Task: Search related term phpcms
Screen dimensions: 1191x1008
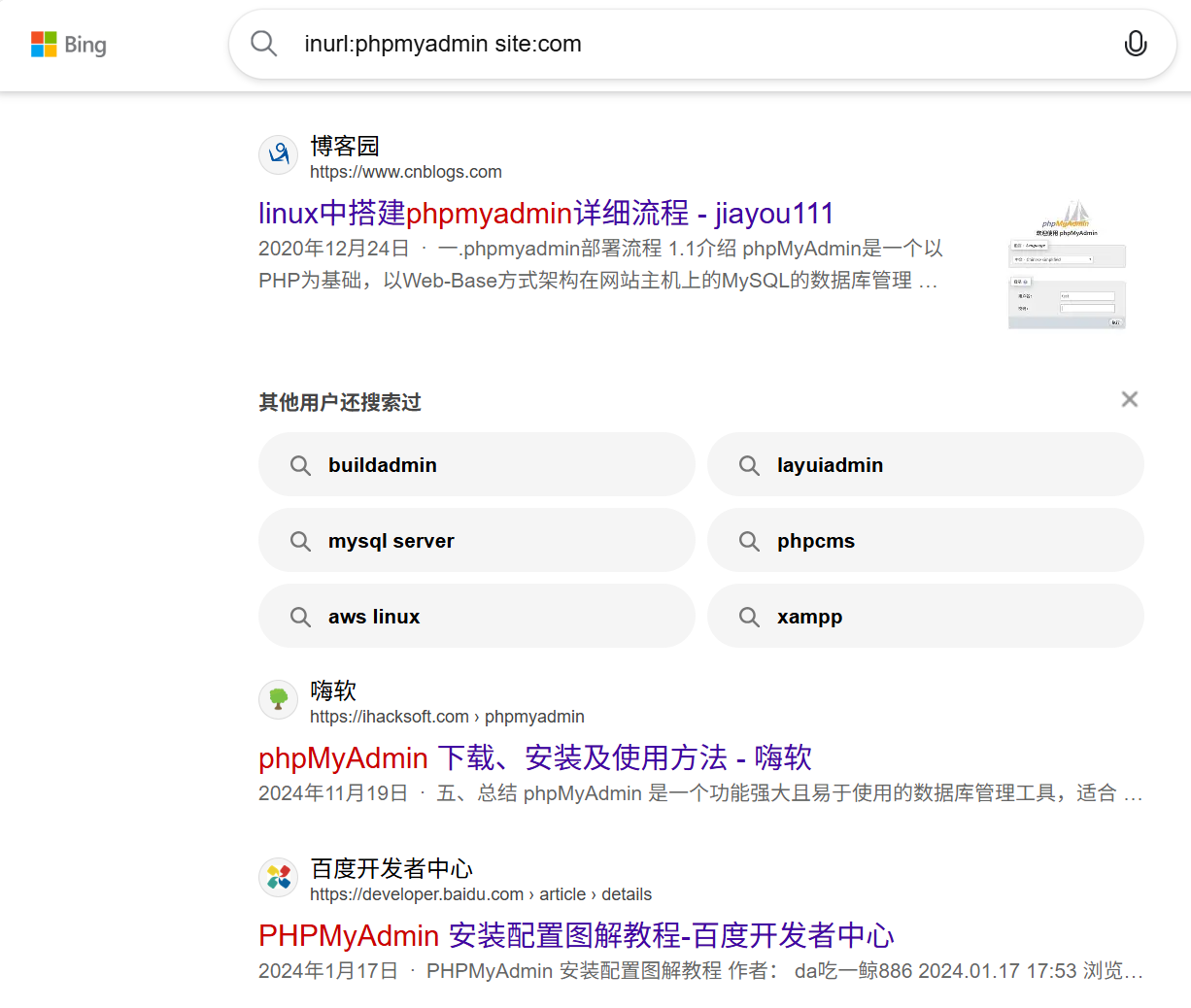Action: click(926, 540)
